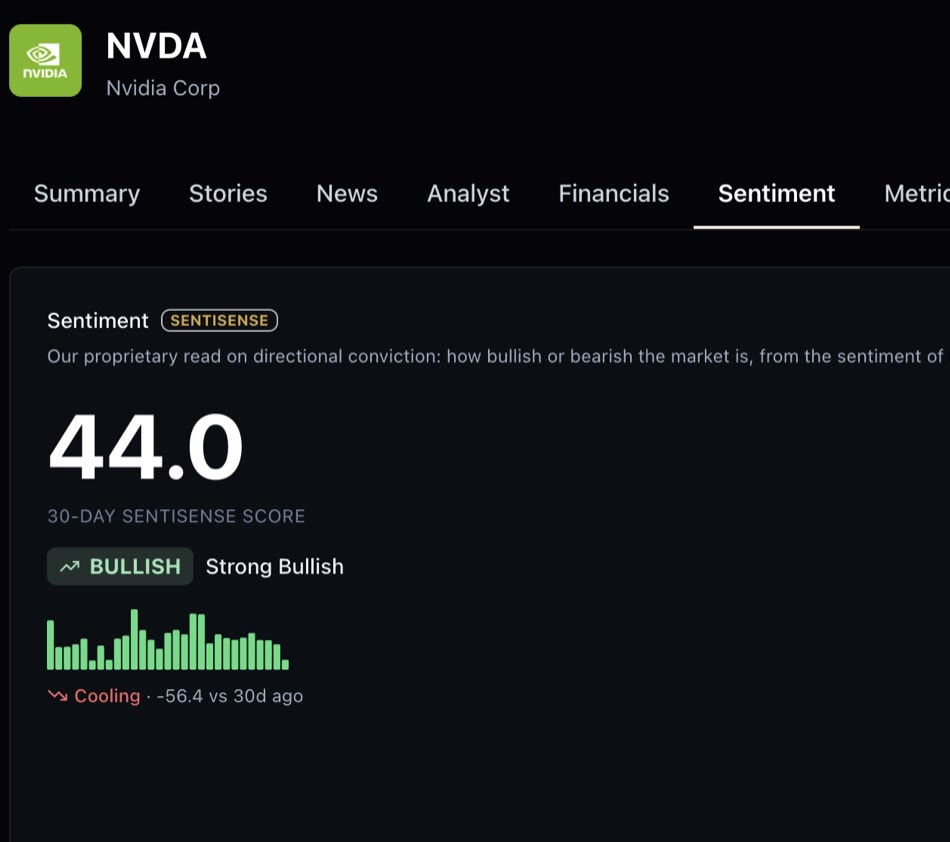Click the Nvidia logo icon

[45, 61]
